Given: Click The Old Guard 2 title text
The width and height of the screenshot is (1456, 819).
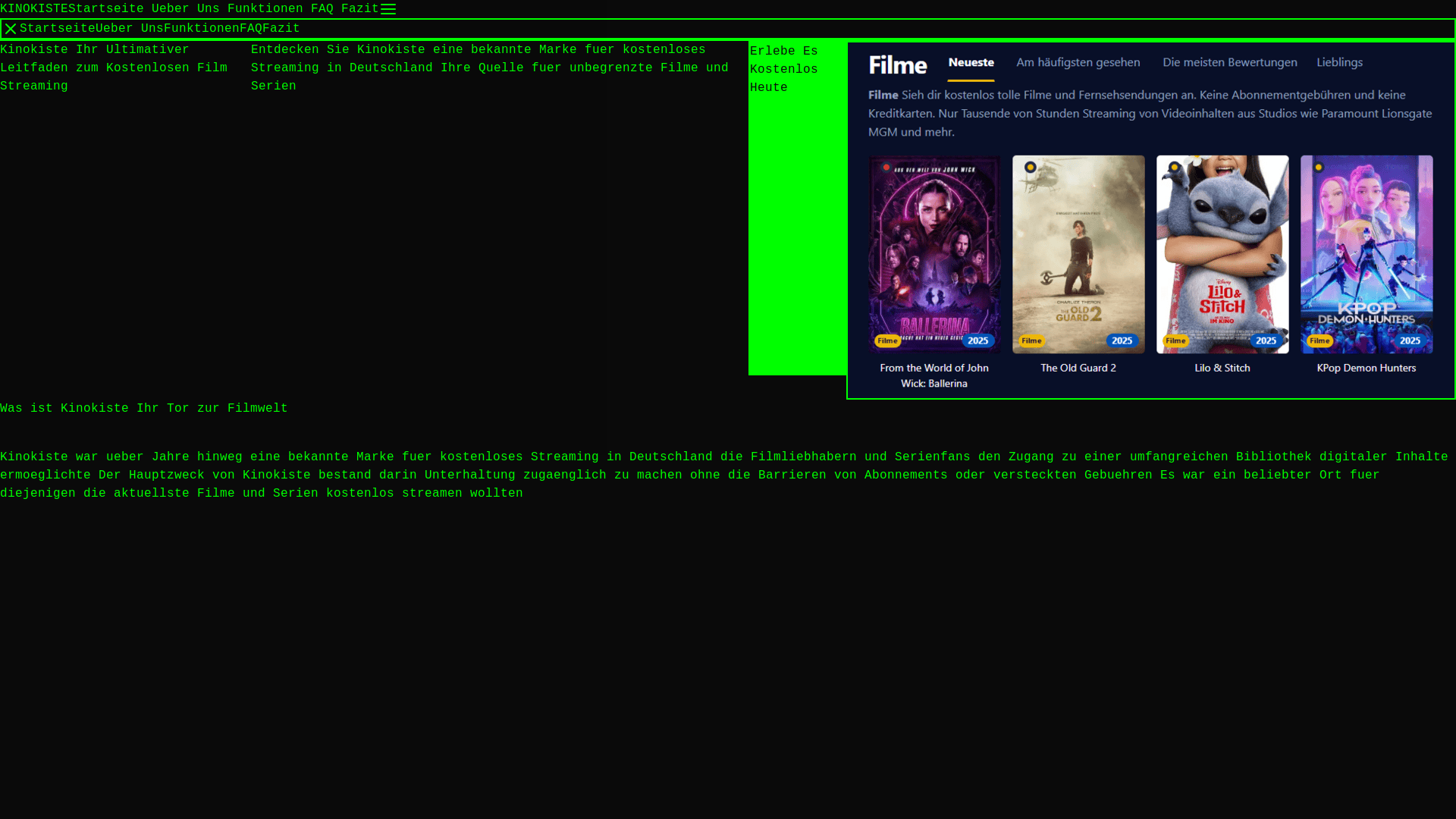Looking at the screenshot, I should click(1078, 368).
